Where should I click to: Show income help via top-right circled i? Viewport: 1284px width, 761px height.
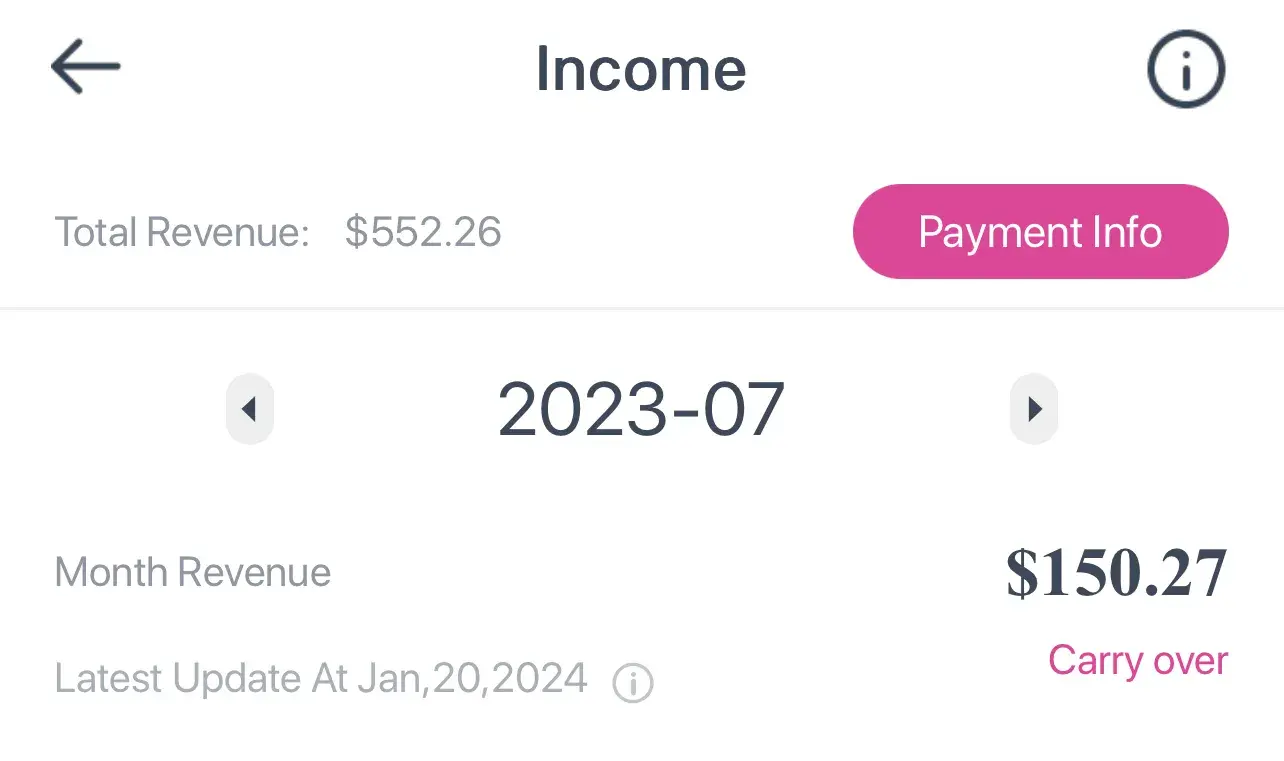click(x=1185, y=69)
